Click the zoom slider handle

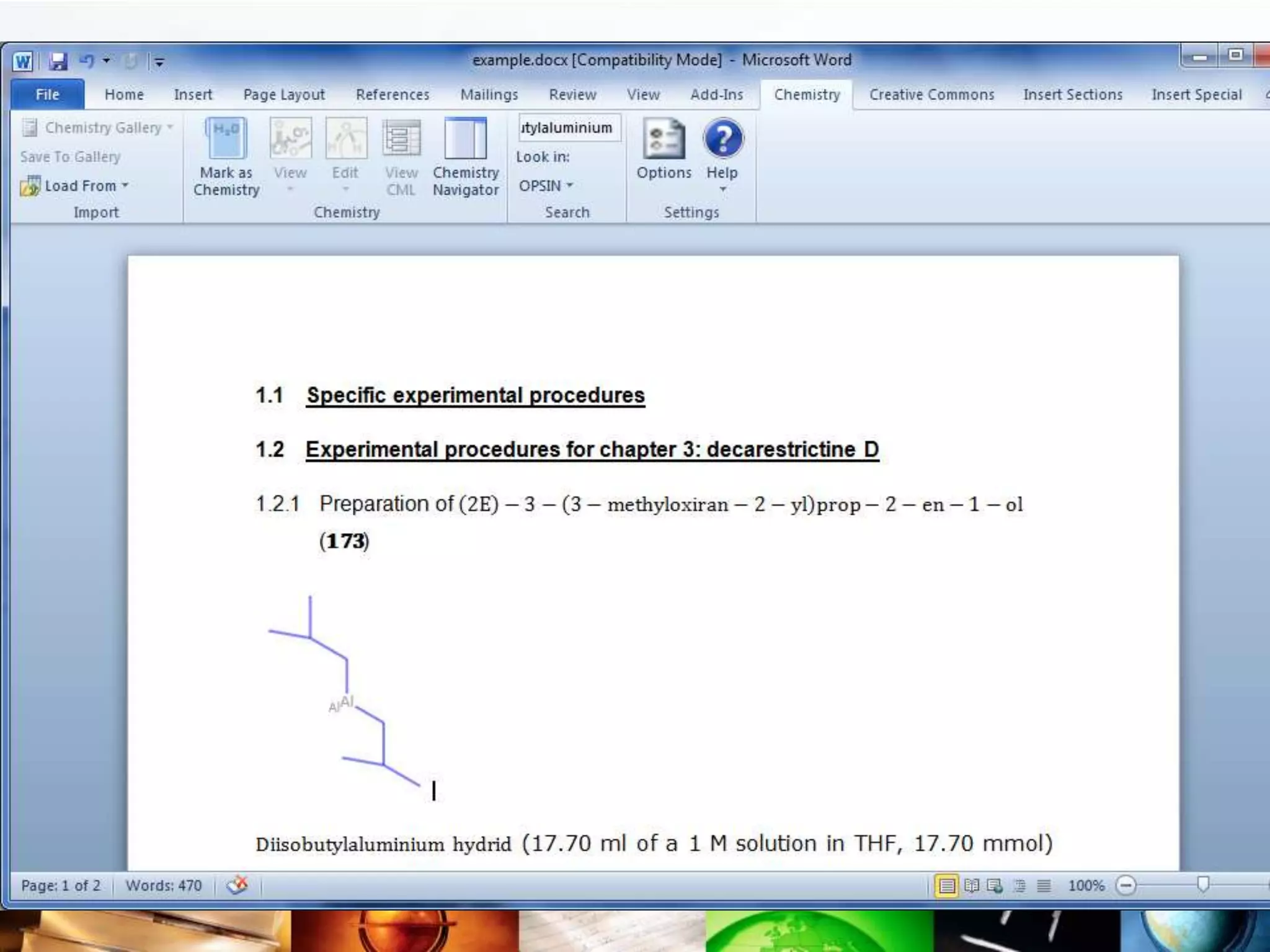[x=1203, y=884]
